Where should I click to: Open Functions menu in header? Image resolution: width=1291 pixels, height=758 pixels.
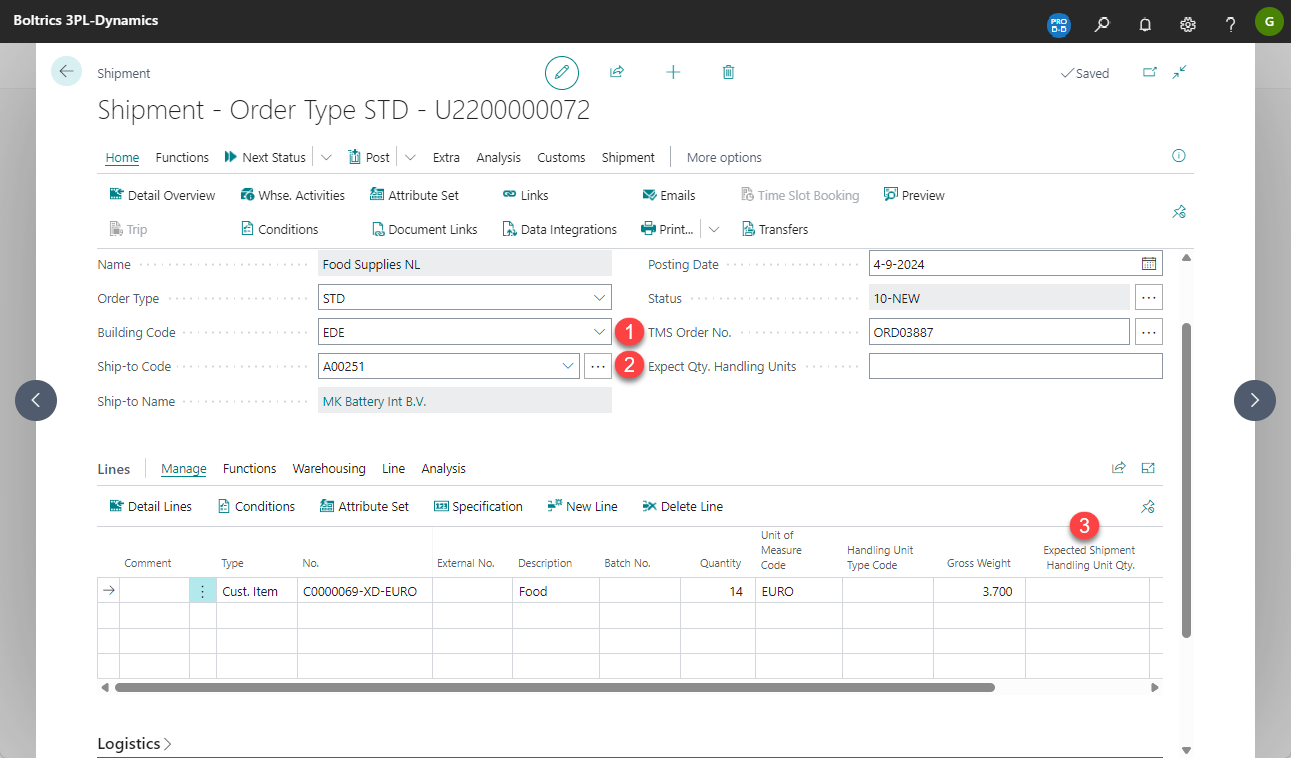(182, 157)
